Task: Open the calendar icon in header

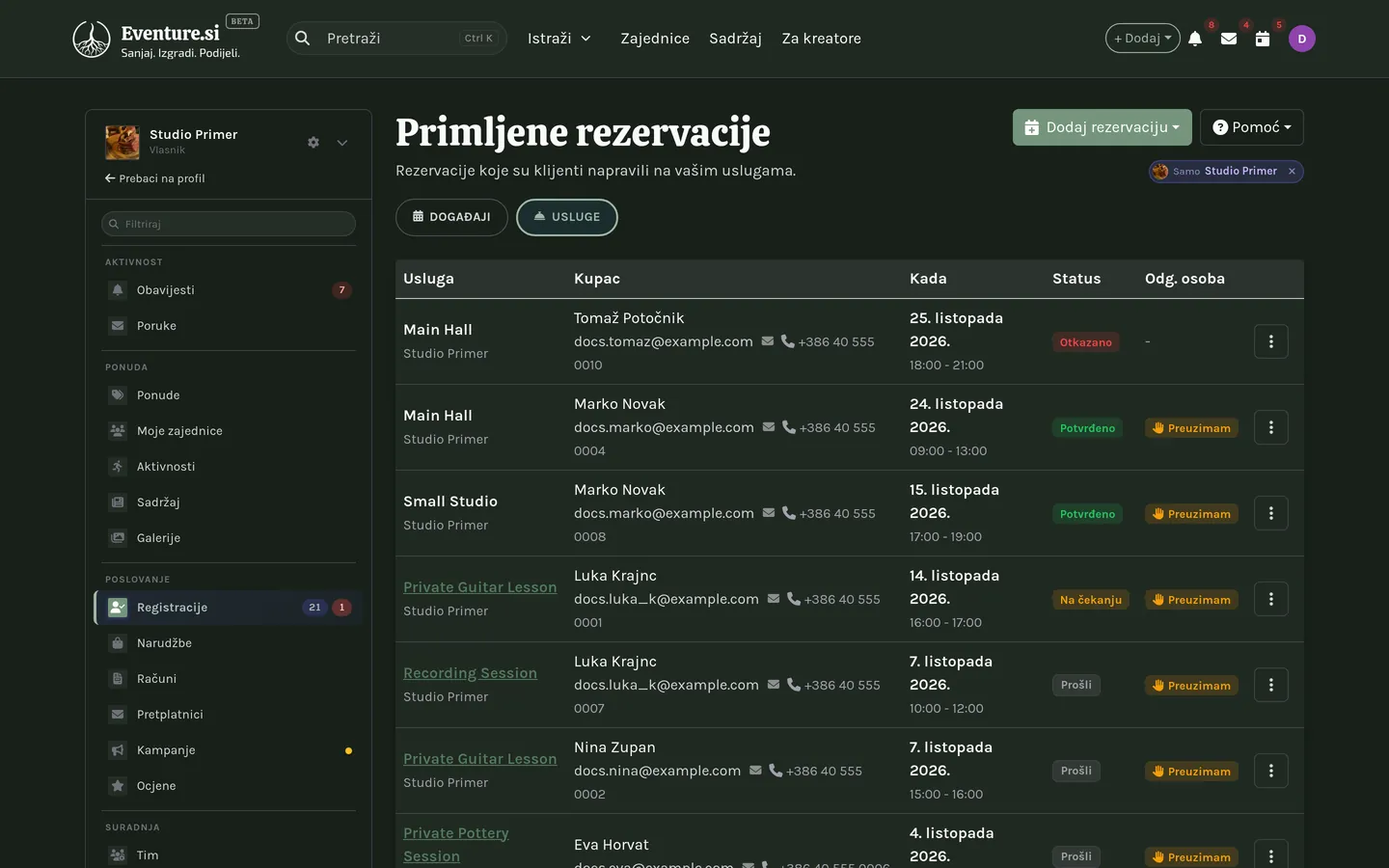Action: click(1263, 39)
